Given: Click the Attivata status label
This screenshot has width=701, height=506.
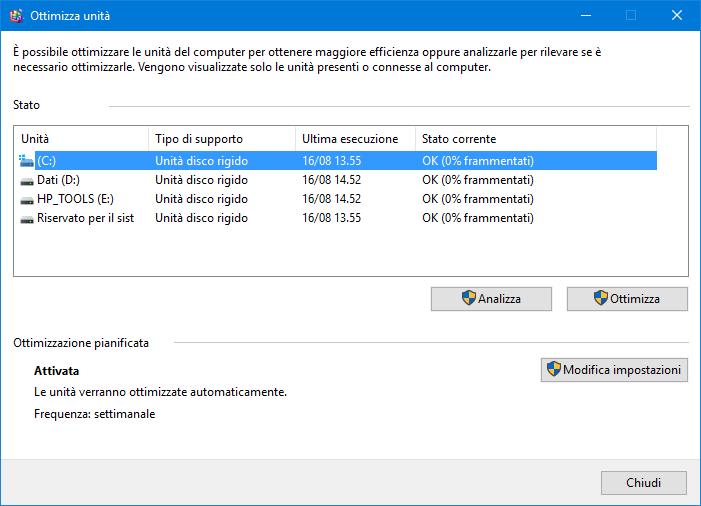Looking at the screenshot, I should point(57,371).
